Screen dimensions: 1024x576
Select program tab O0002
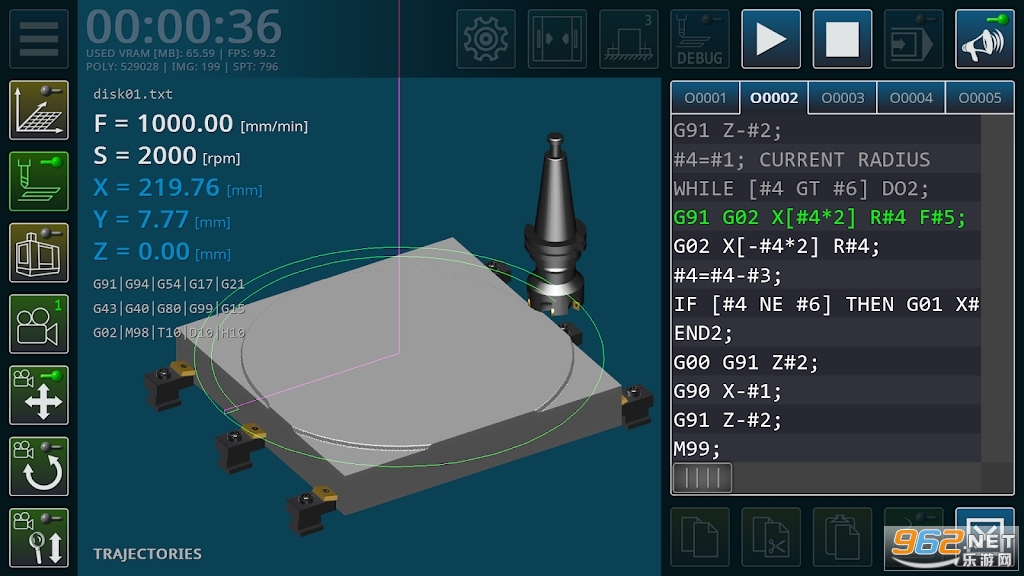click(x=774, y=98)
